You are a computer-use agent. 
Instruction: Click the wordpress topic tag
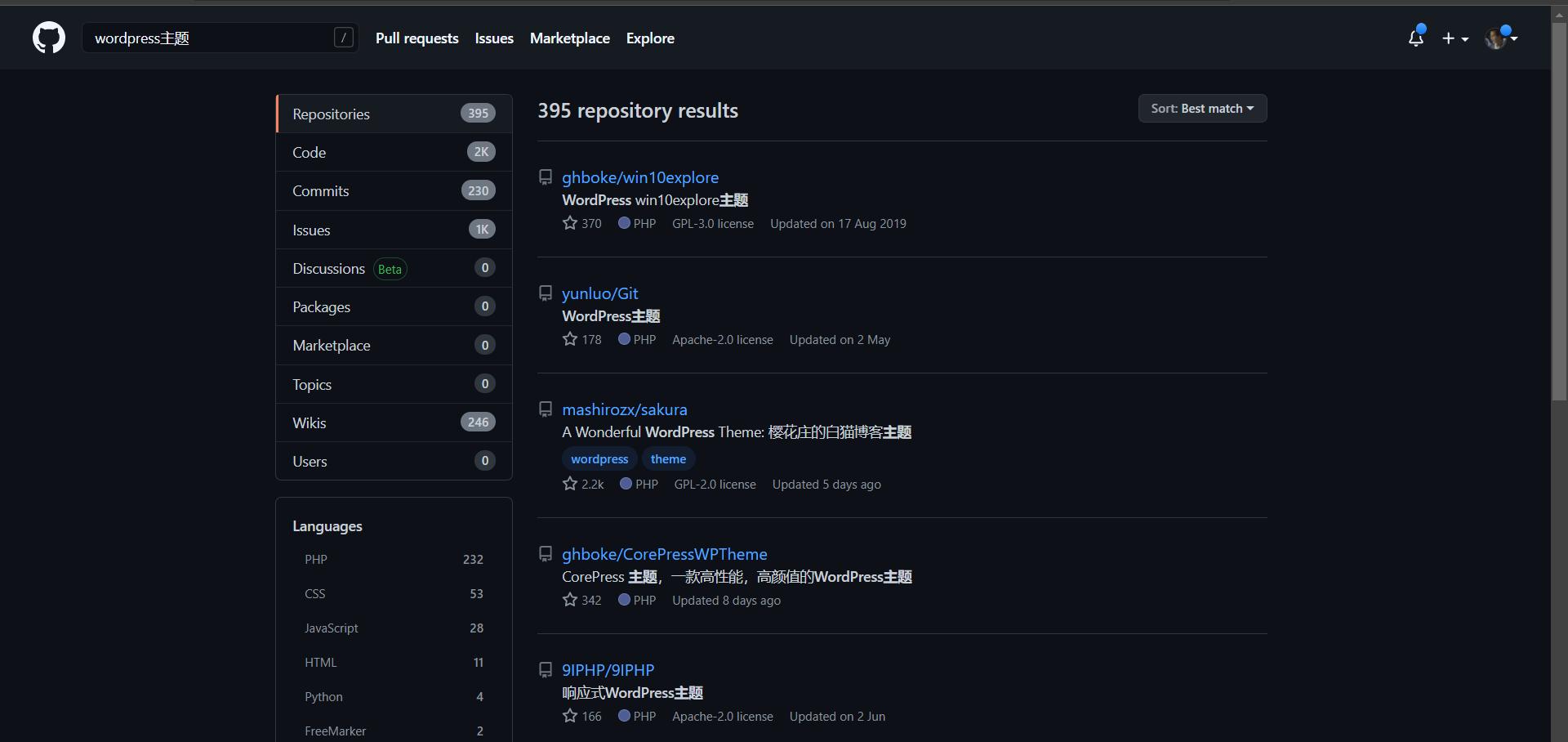[x=599, y=458]
